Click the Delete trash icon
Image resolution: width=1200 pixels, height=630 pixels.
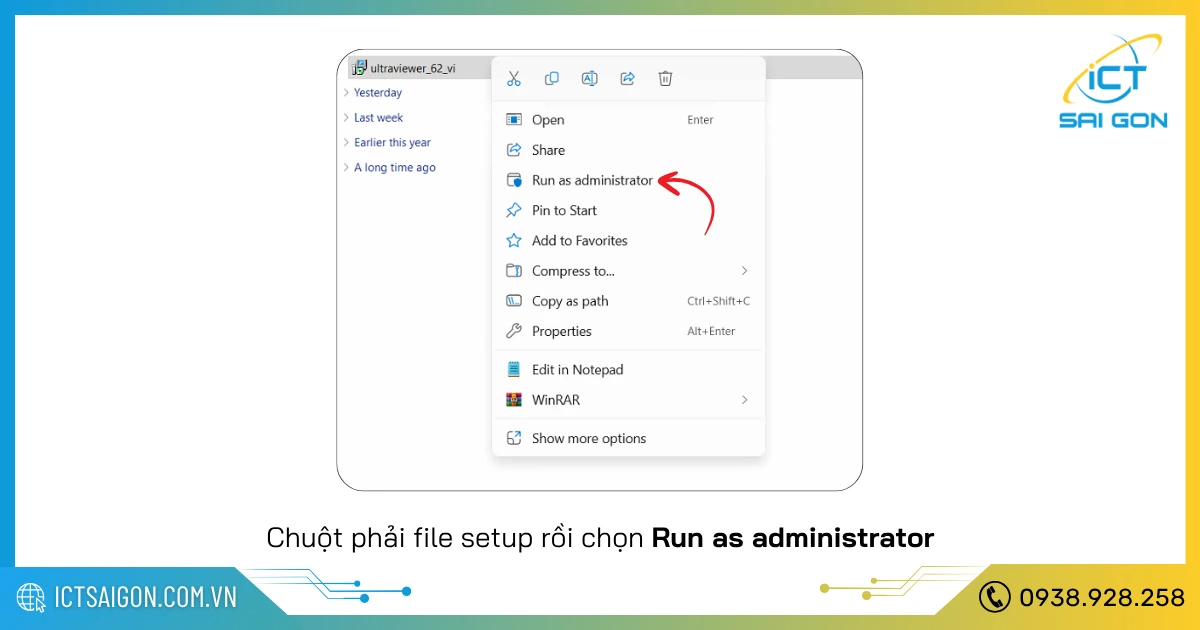pyautogui.click(x=666, y=78)
